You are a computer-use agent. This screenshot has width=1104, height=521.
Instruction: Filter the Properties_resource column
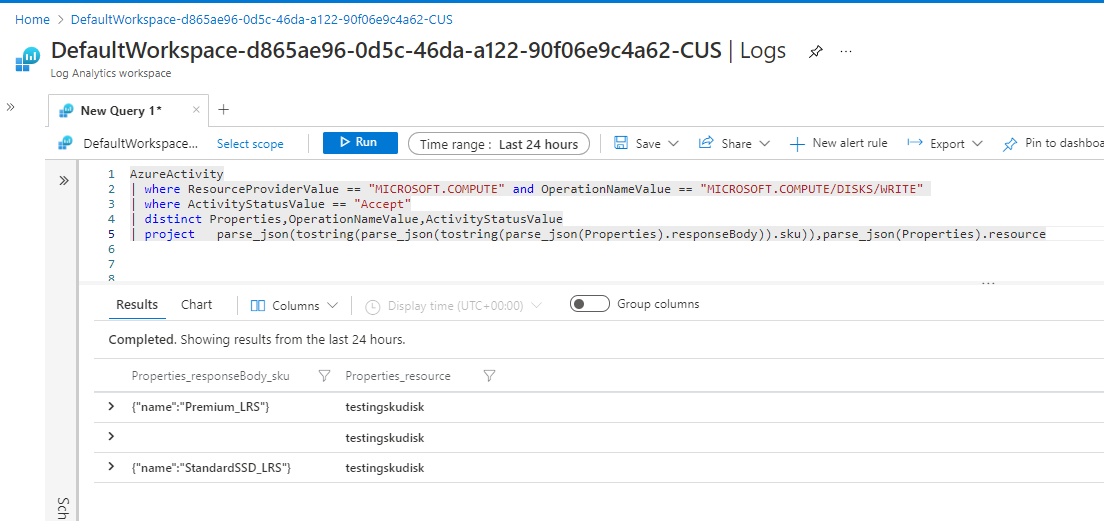[489, 376]
